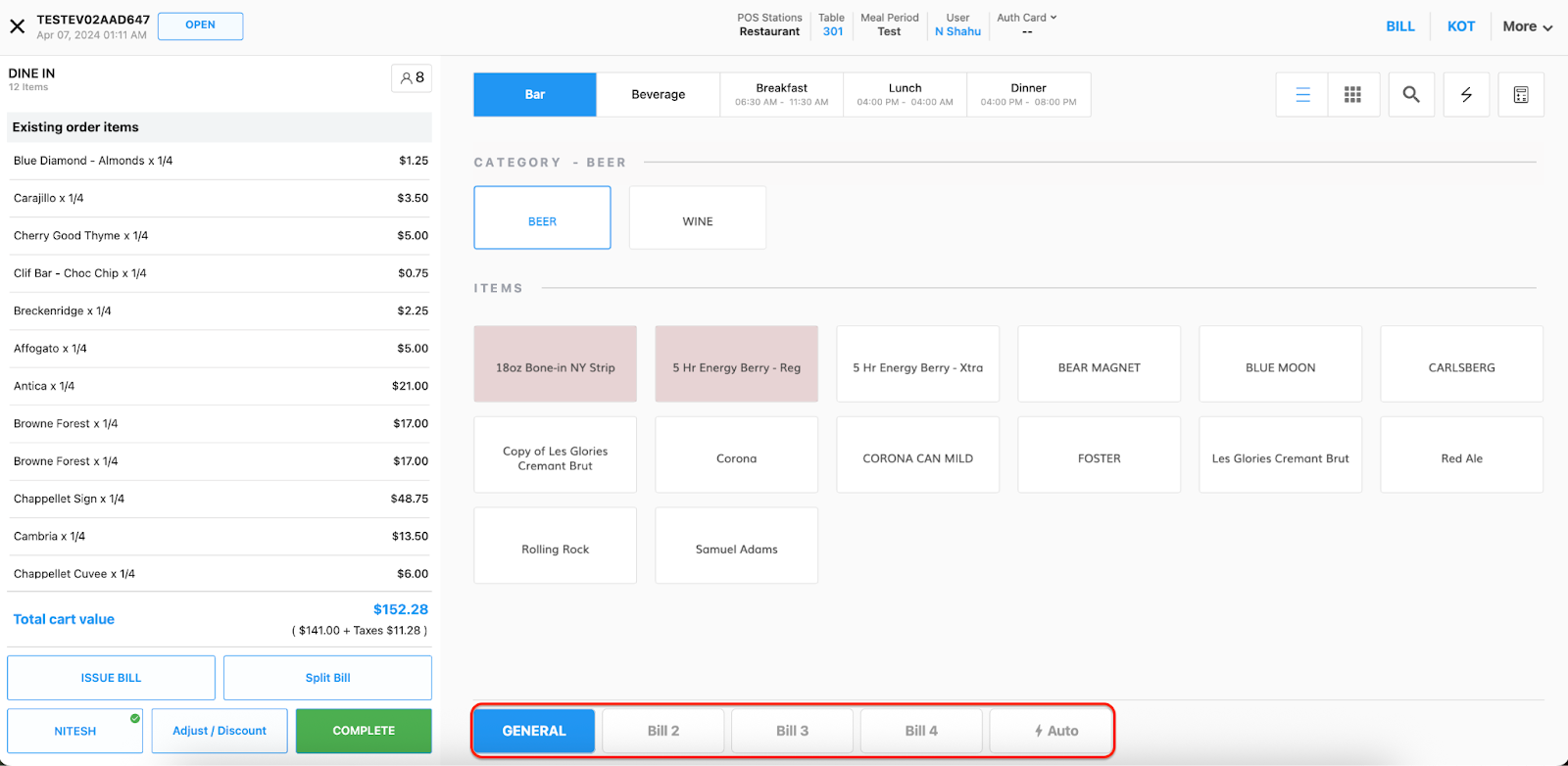Expand the More dropdown menu
This screenshot has width=1568, height=766.
1527,26
